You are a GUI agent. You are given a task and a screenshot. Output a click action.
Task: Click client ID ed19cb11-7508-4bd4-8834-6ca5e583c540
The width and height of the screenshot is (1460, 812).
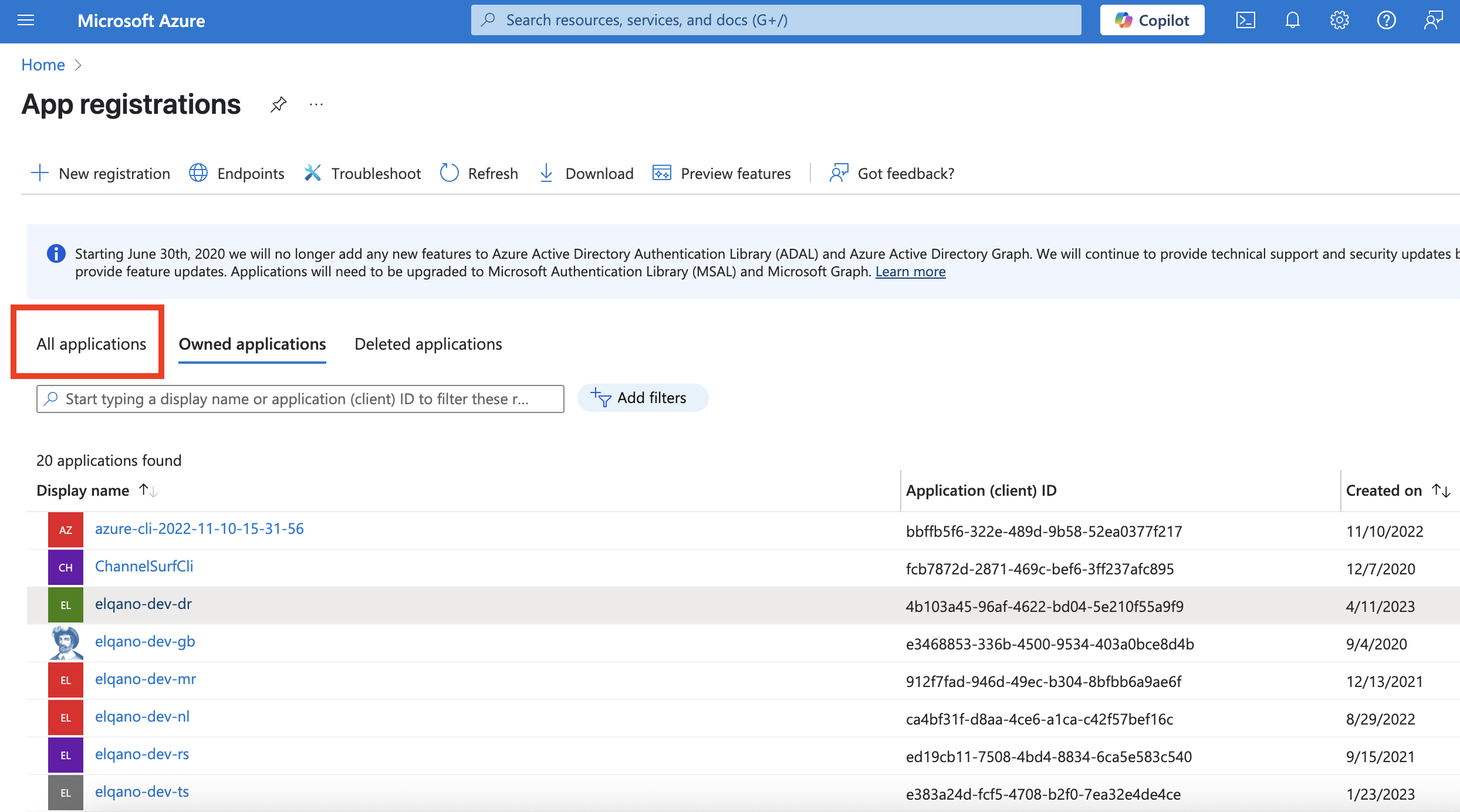point(1049,756)
